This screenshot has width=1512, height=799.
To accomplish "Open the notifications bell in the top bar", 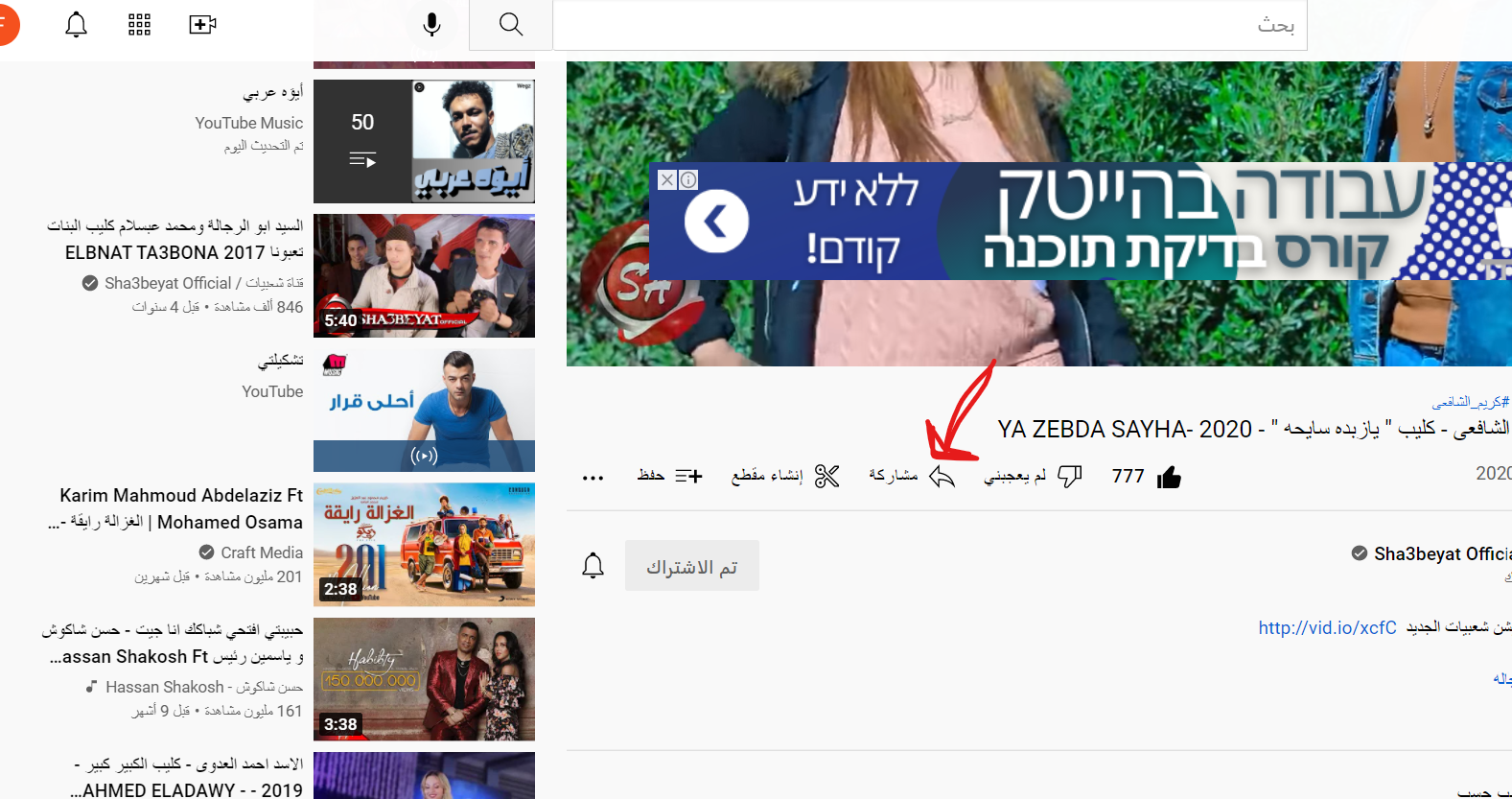I will tap(76, 24).
